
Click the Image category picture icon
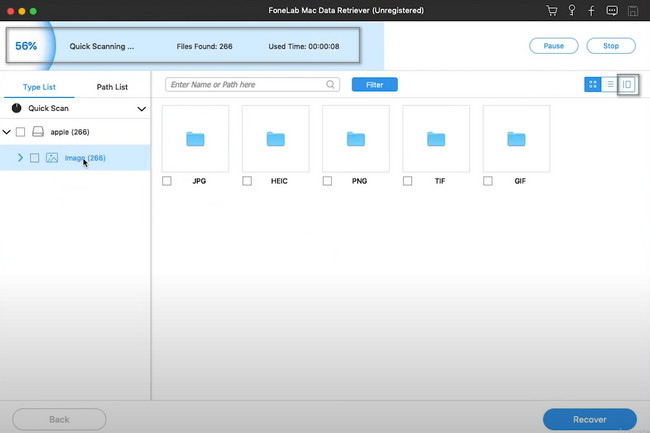[52, 158]
